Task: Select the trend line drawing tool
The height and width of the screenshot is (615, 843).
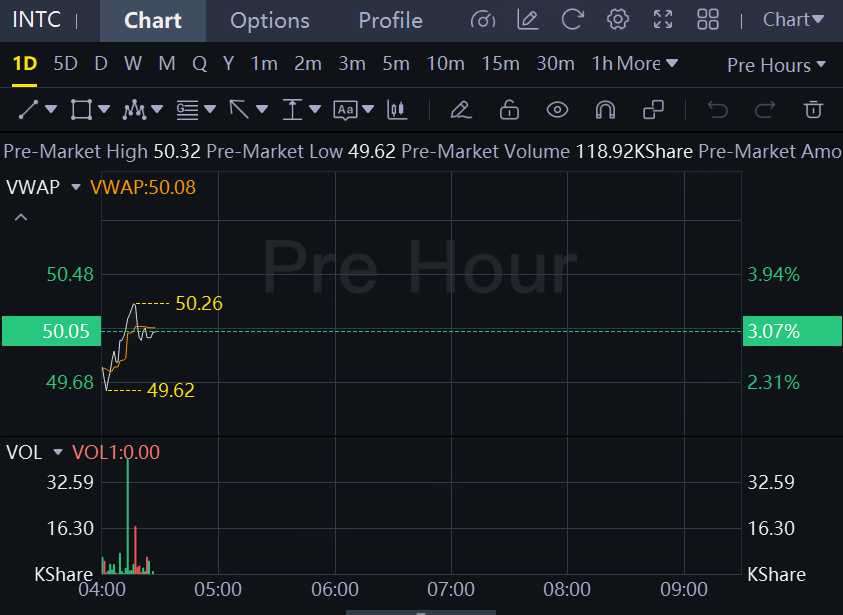Action: click(29, 109)
